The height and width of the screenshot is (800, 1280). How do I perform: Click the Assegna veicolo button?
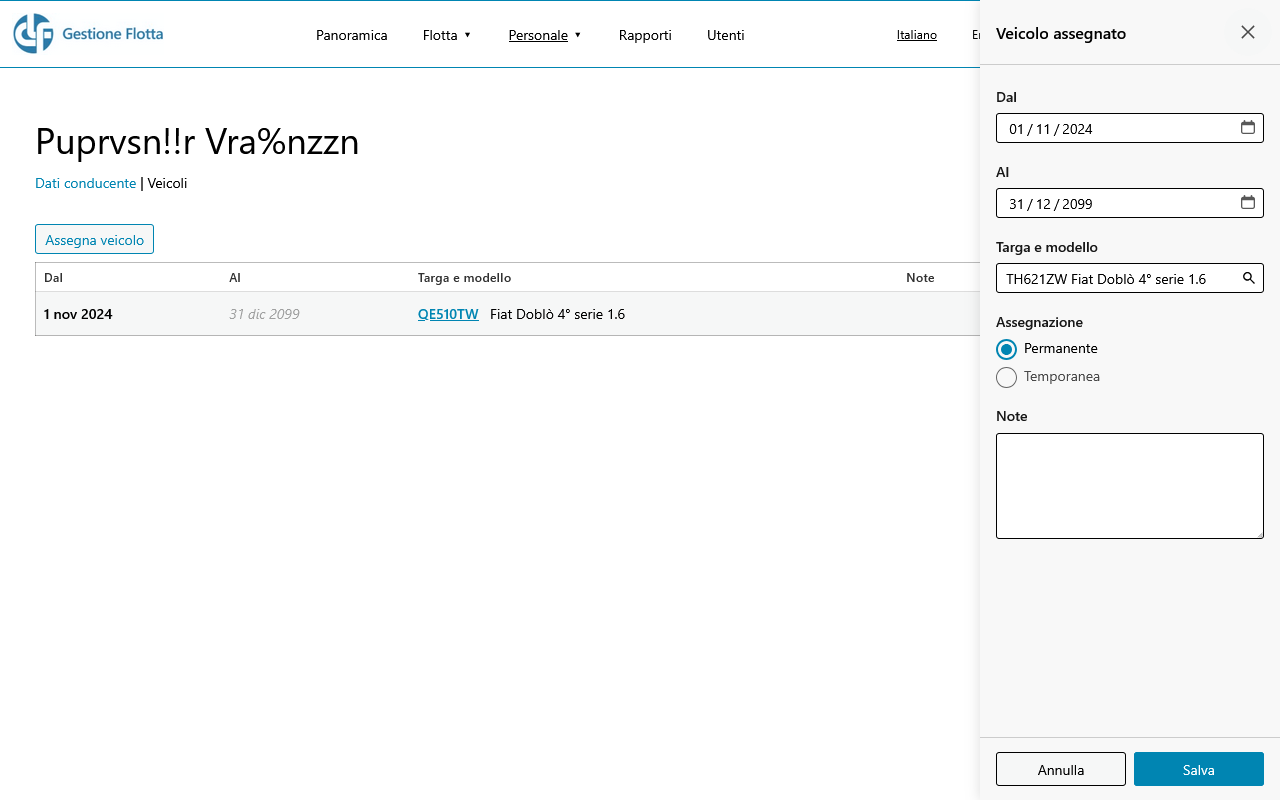tap(94, 240)
